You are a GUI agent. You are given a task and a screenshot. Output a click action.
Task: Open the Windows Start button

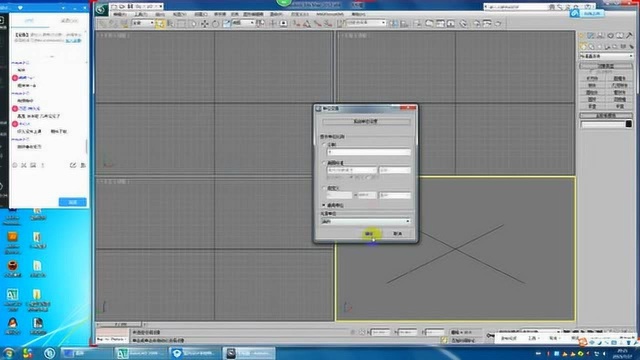point(8,353)
